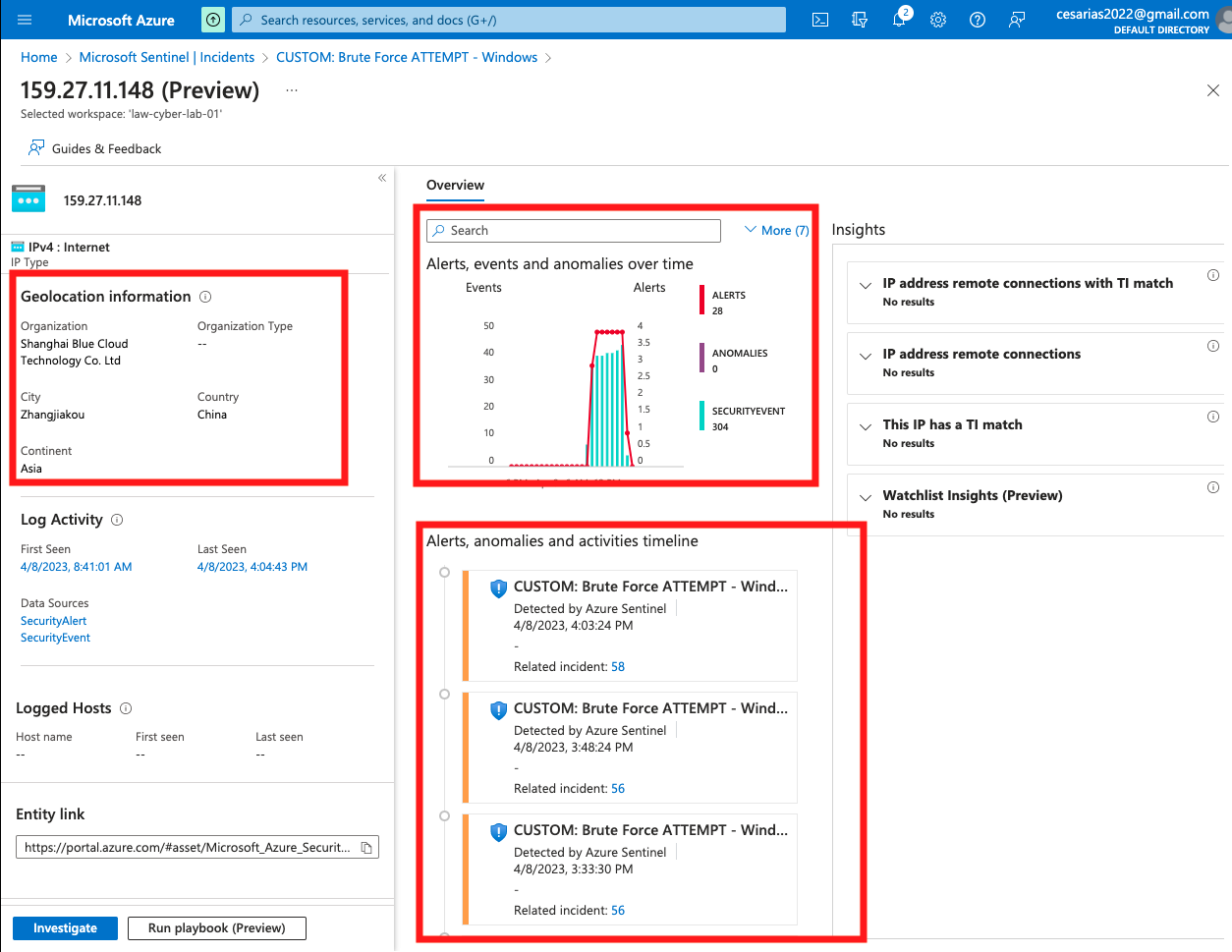This screenshot has height=952, width=1232.
Task: Open the More (7) dropdown
Action: pyautogui.click(x=776, y=230)
